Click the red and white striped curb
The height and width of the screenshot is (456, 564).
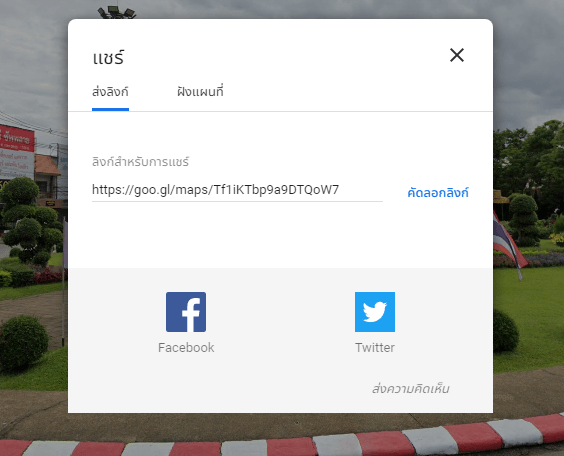[282, 441]
